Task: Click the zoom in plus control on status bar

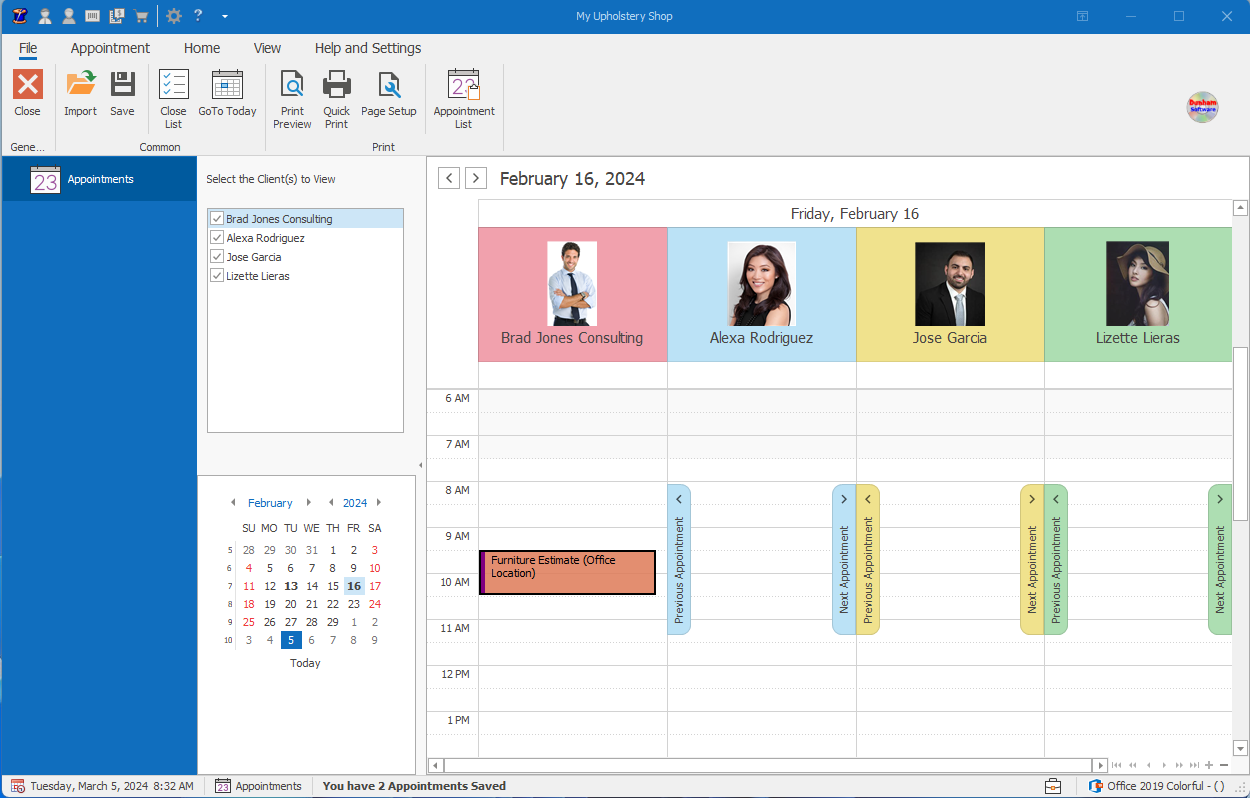Action: pos(1207,765)
